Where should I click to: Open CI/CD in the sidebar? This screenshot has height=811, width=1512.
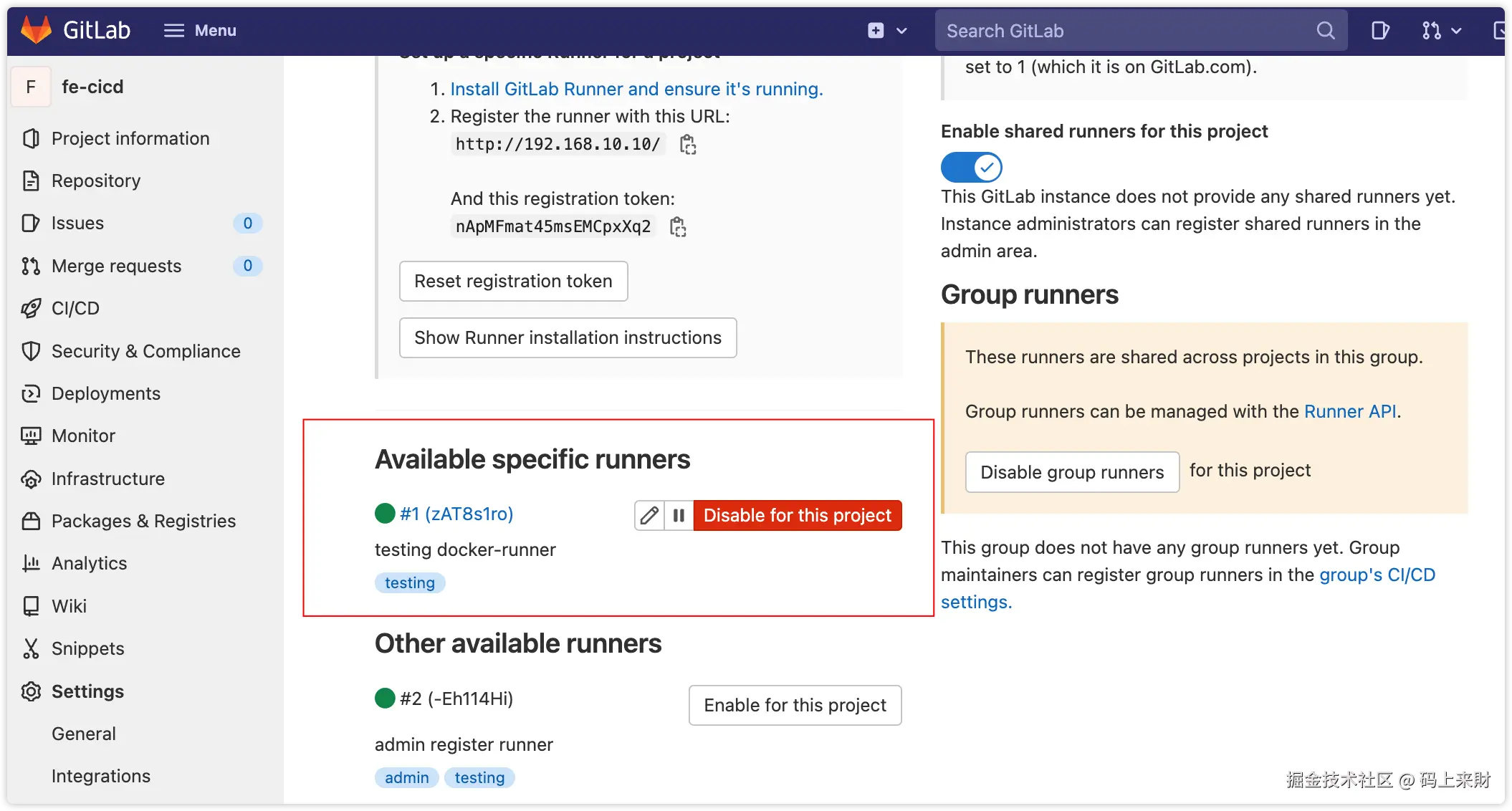click(x=75, y=308)
